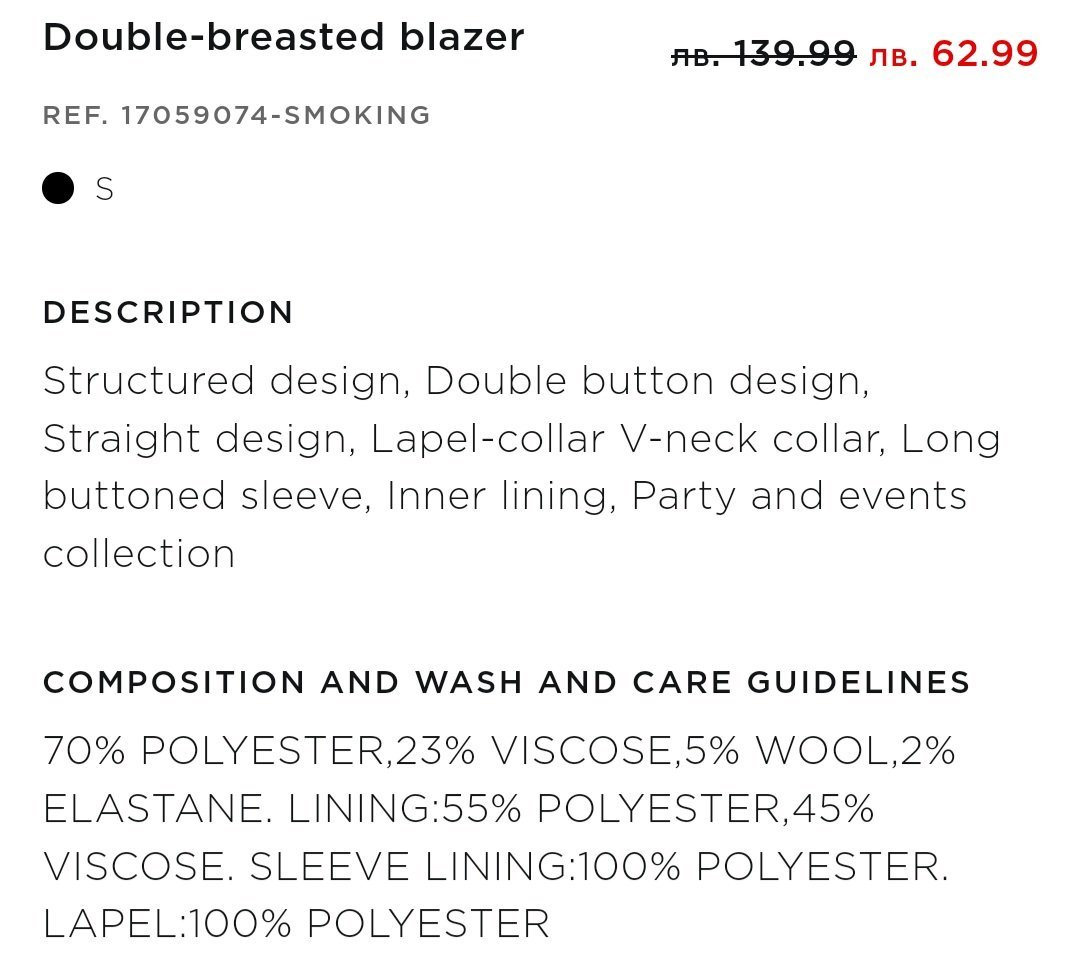Viewport: 1080px width, 960px height.
Task: Click the "Straight design" phrase
Action: (x=196, y=439)
